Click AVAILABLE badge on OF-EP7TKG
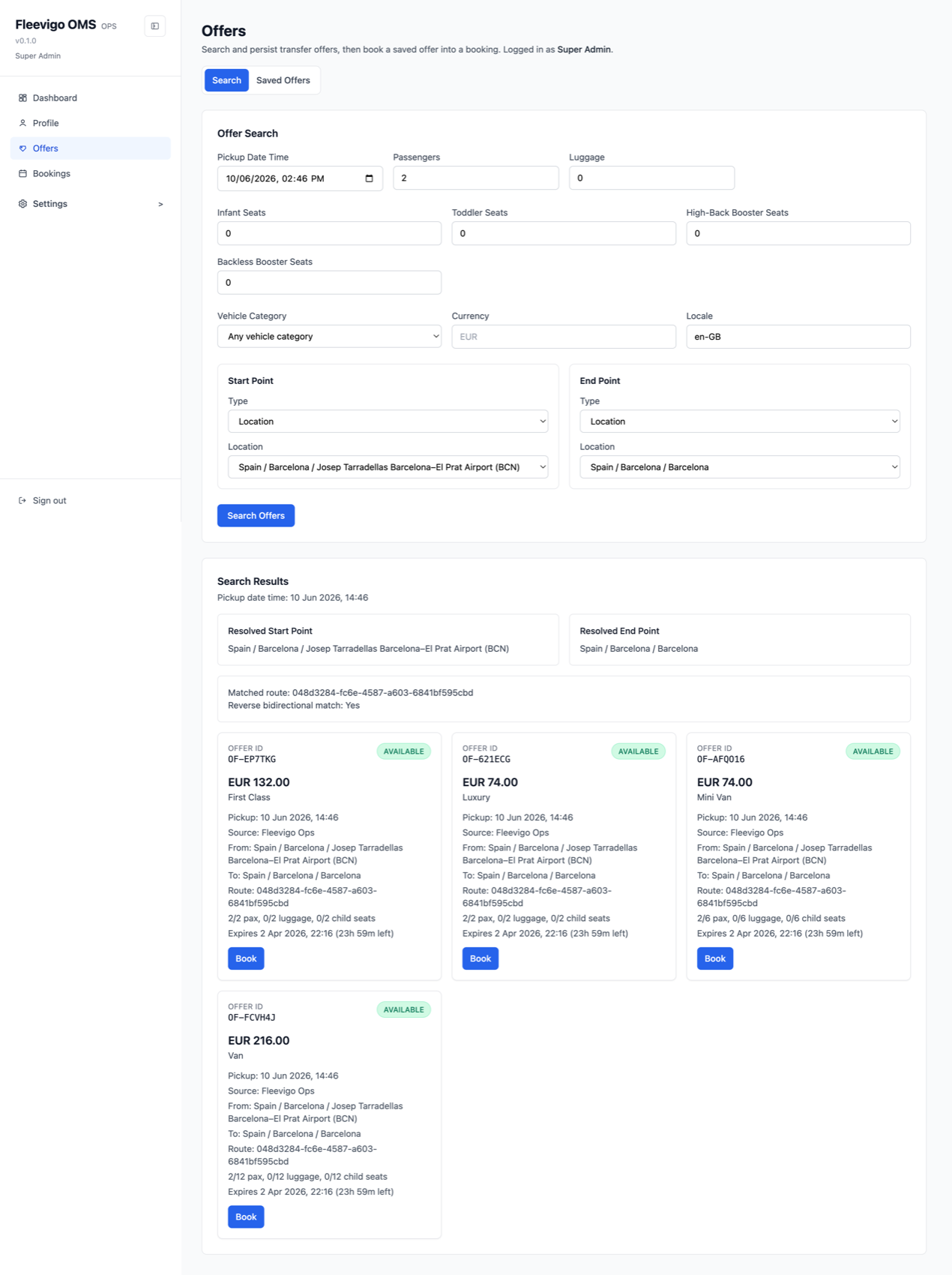Viewport: 952px width, 1275px height. (x=403, y=751)
